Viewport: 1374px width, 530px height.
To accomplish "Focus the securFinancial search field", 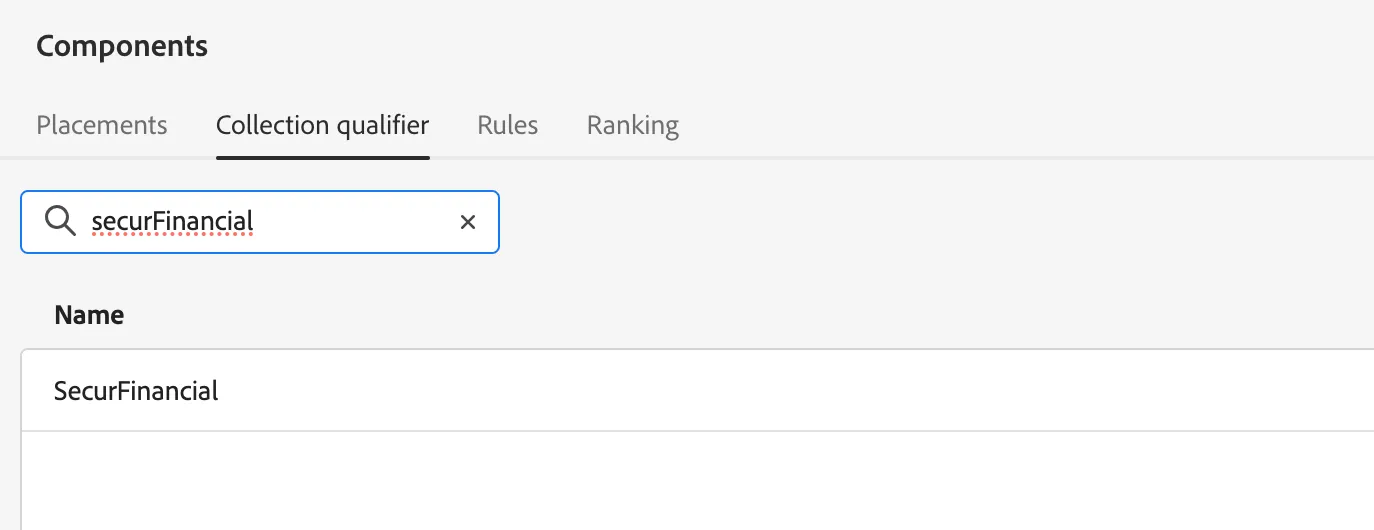I will [260, 222].
